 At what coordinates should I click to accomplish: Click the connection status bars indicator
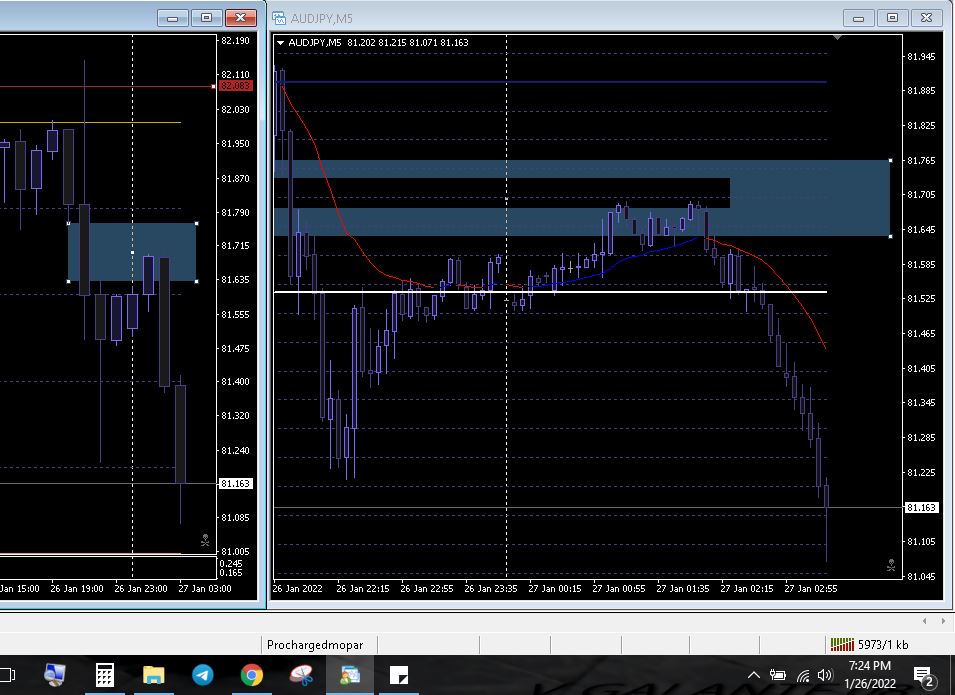click(841, 645)
